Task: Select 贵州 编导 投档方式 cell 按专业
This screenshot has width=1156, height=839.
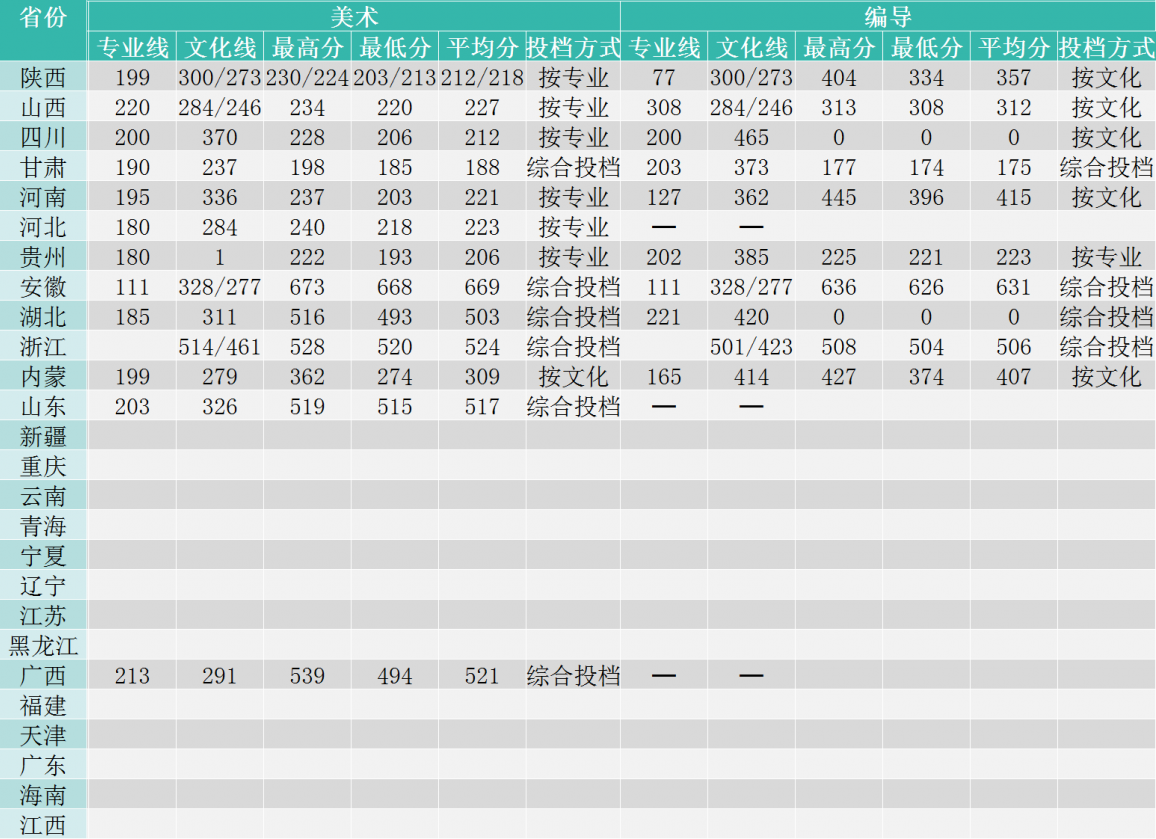Action: [x=1106, y=258]
